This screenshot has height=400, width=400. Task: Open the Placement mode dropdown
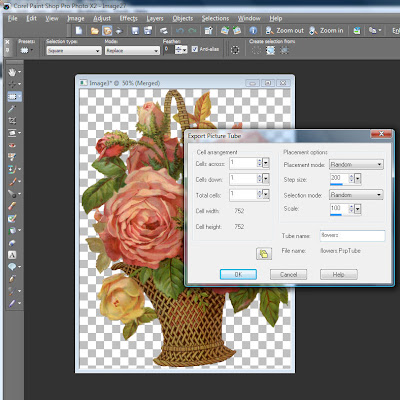coord(356,165)
